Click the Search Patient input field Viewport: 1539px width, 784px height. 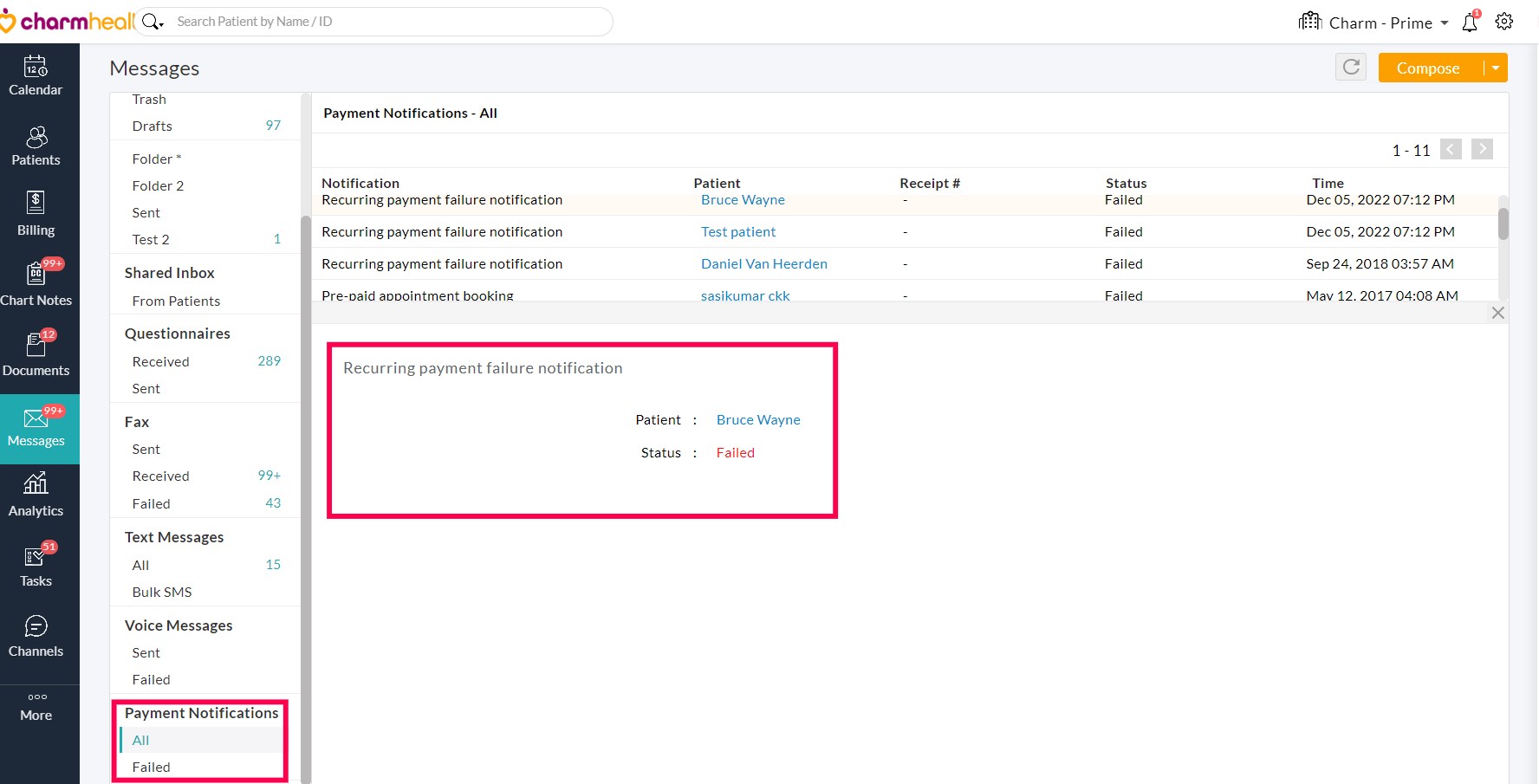click(x=381, y=22)
